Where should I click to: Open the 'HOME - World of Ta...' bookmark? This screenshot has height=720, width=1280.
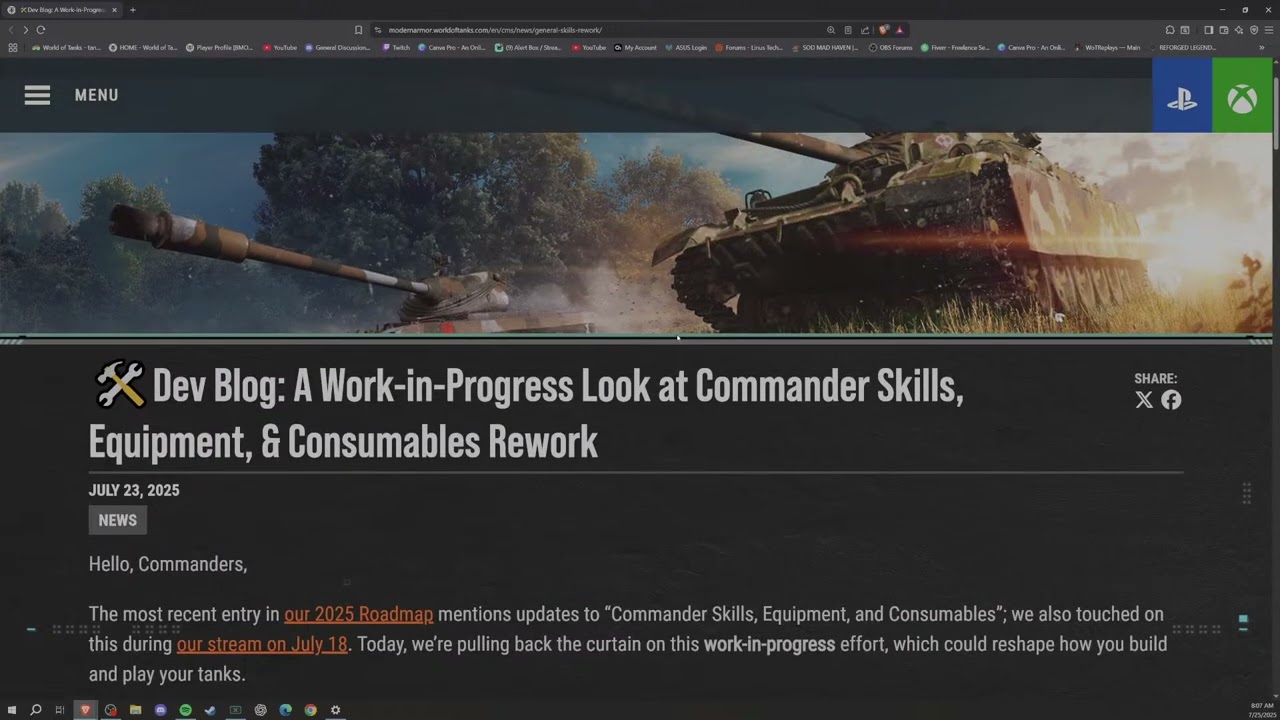143,47
